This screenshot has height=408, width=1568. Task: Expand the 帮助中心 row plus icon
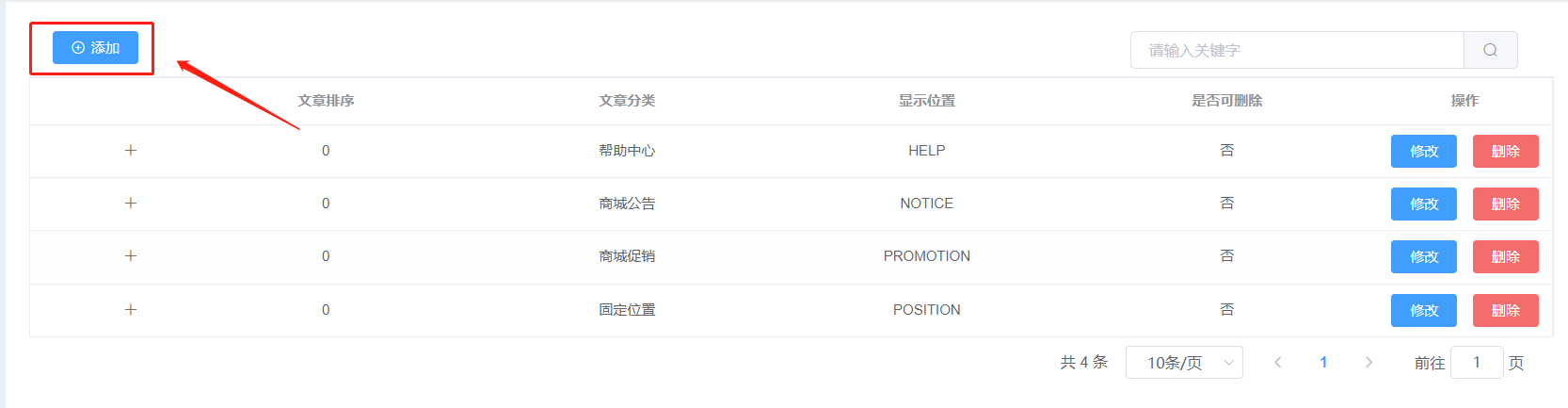tap(131, 151)
